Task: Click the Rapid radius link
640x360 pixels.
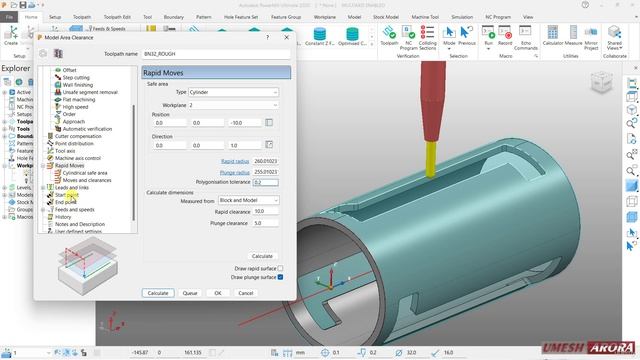Action: pos(235,161)
